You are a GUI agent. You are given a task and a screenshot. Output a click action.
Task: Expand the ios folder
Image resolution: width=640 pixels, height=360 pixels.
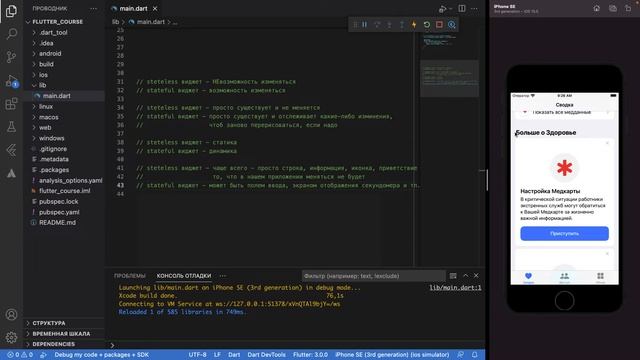(x=43, y=75)
